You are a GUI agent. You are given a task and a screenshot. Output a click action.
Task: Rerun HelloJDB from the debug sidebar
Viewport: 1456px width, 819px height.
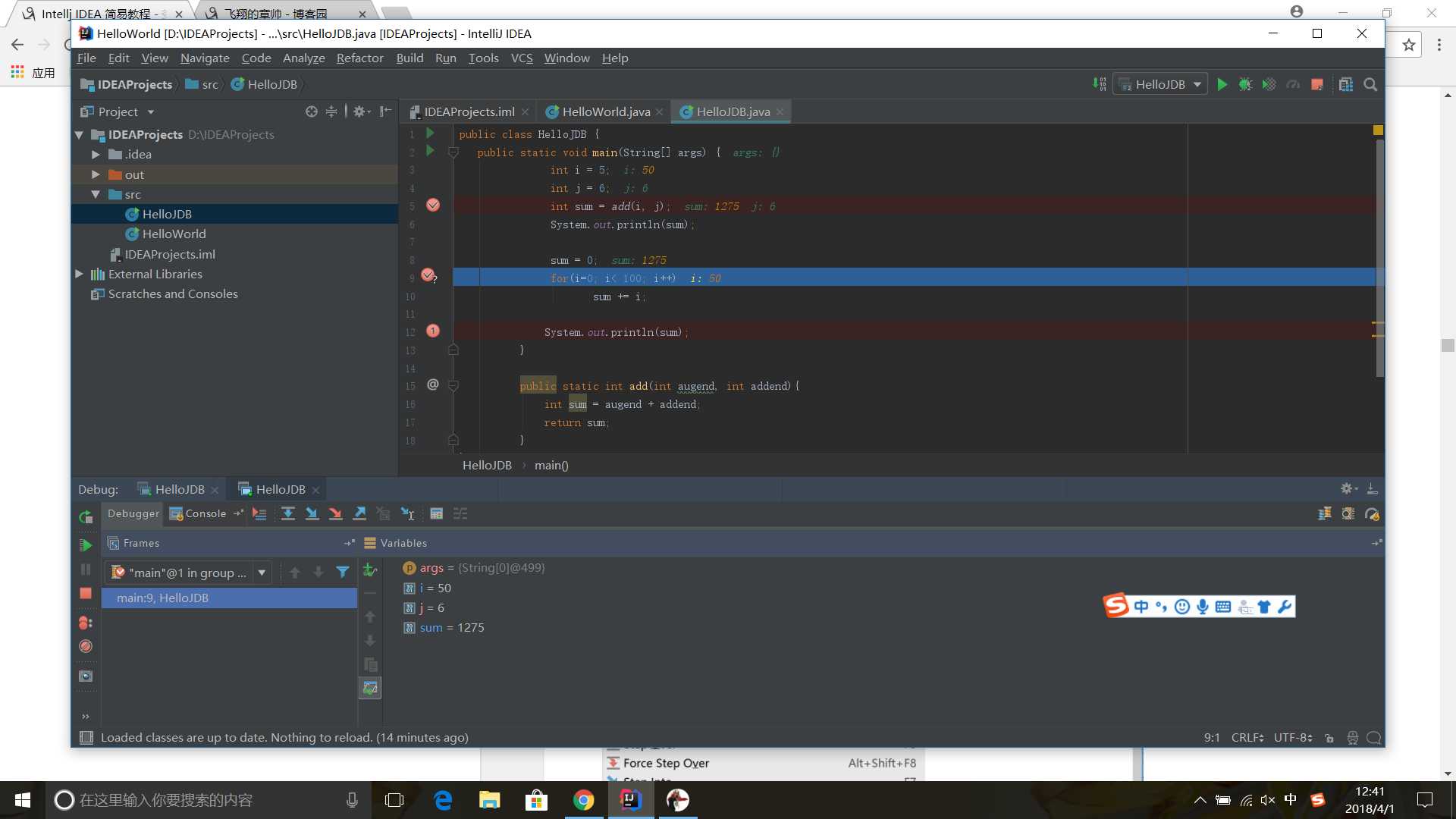coord(86,517)
